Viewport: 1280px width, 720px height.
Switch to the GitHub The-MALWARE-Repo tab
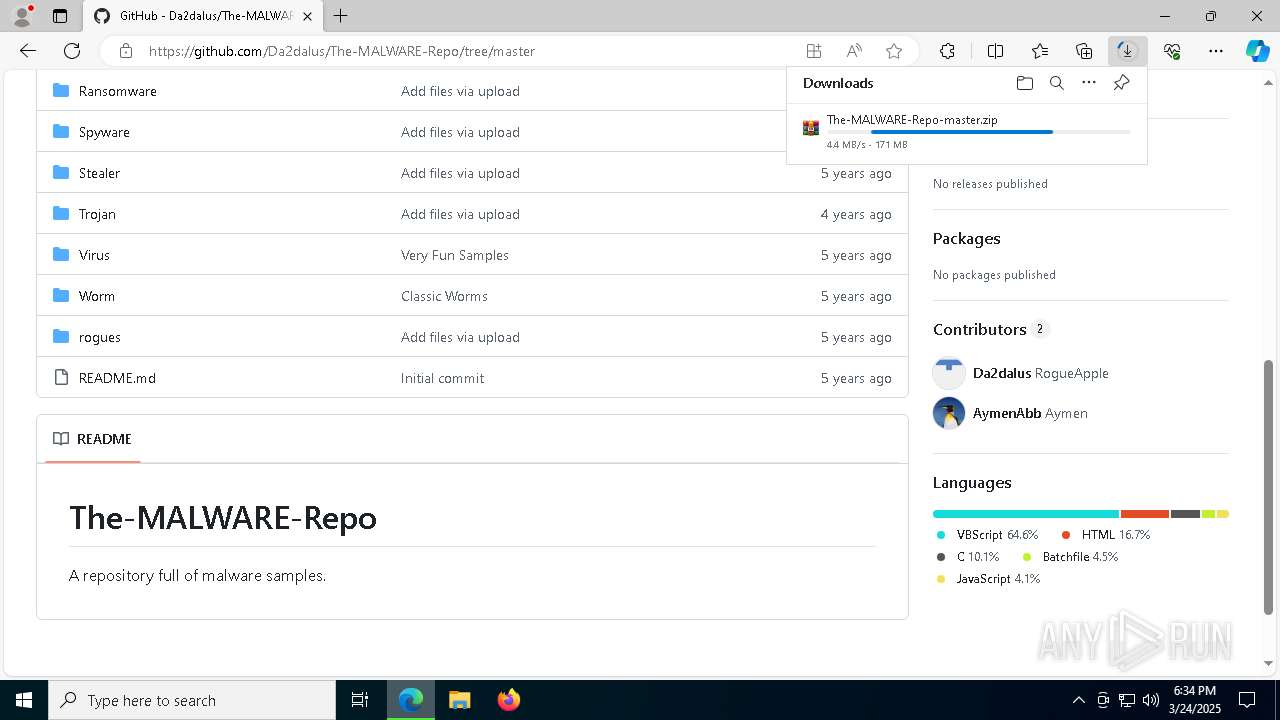tap(205, 16)
